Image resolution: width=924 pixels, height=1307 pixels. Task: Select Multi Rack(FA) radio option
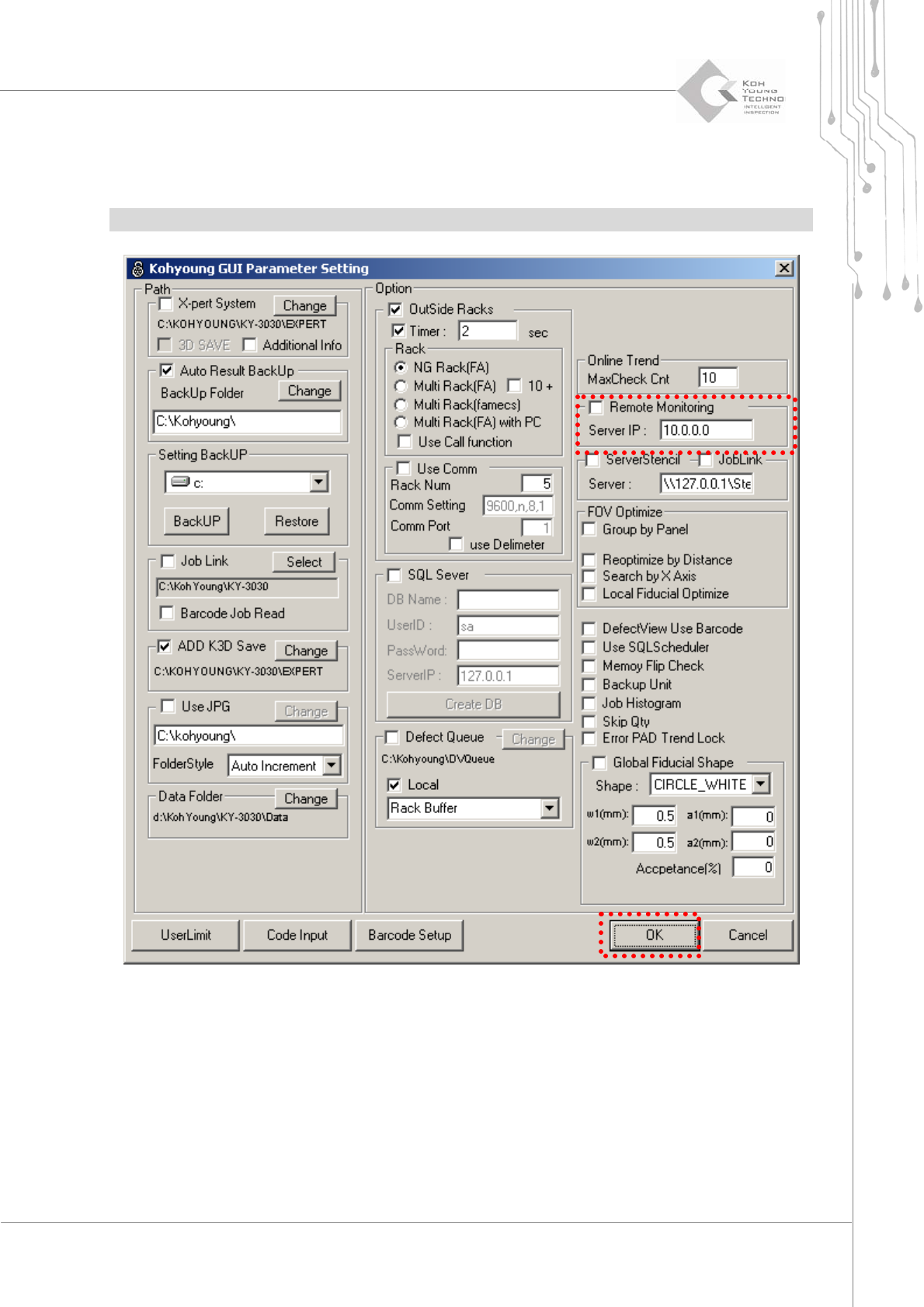(401, 386)
